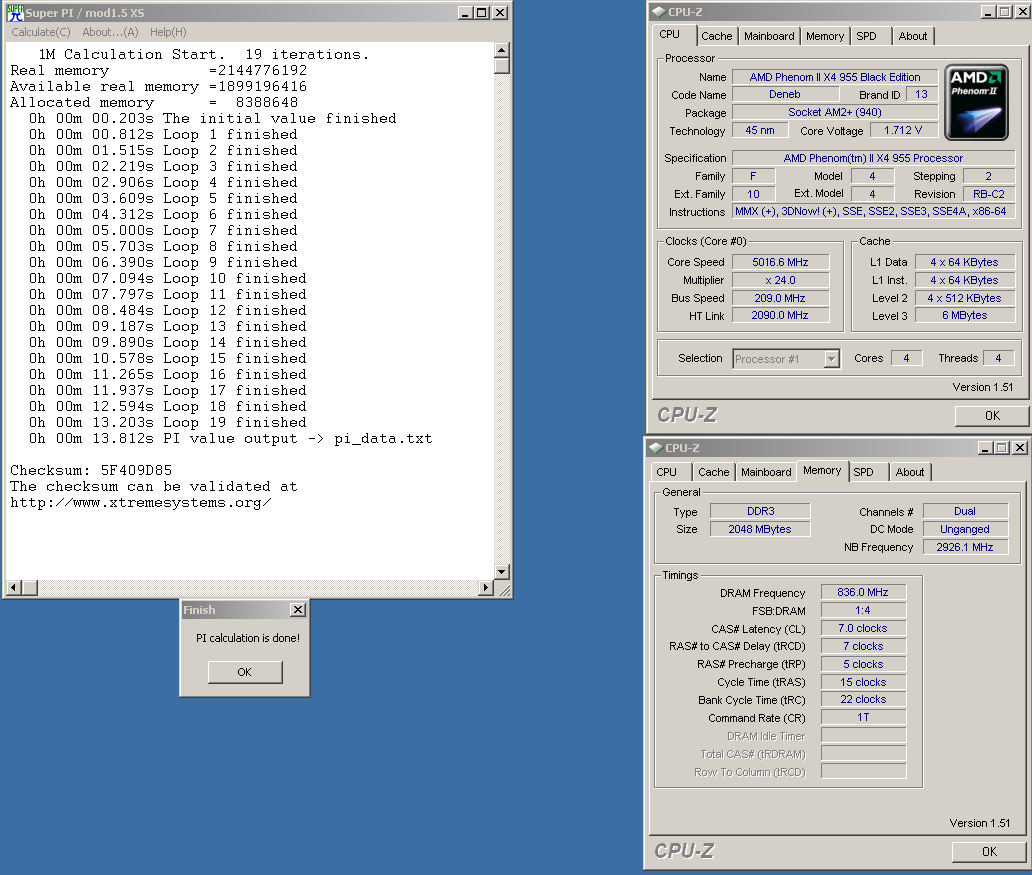The height and width of the screenshot is (875, 1032).
Task: Click the Code Name value Deneb
Action: [785, 94]
